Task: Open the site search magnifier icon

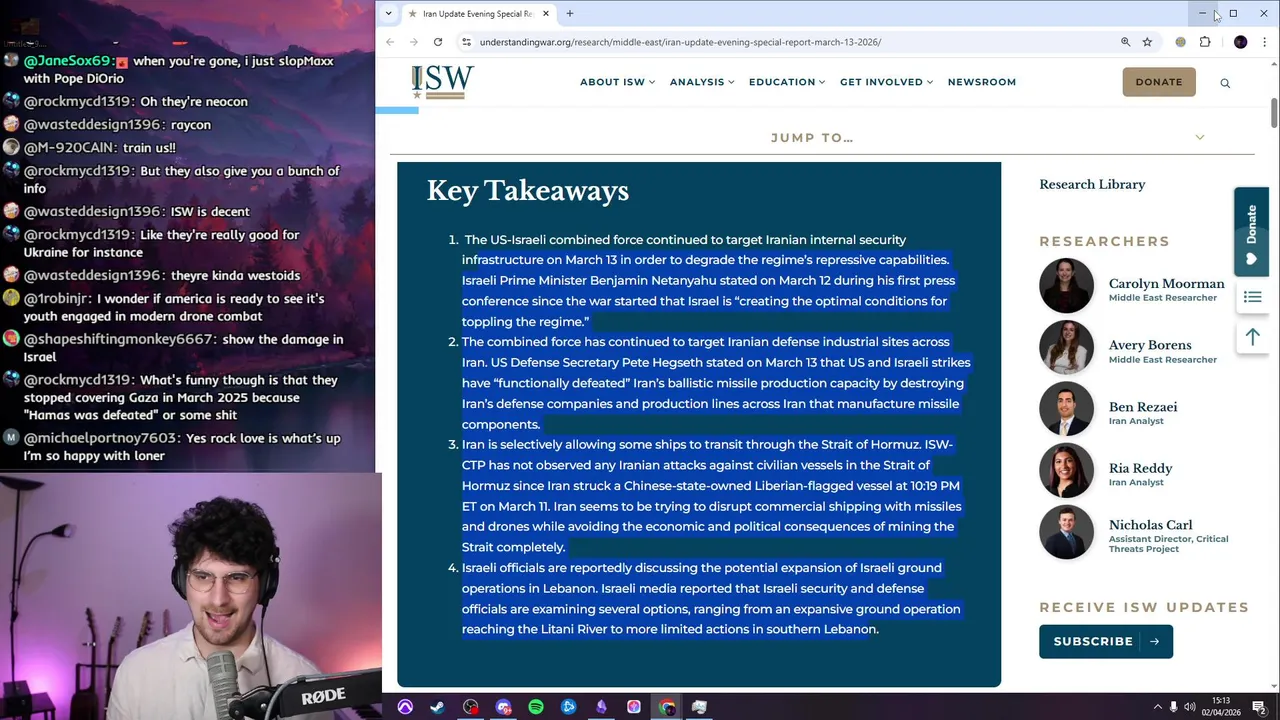Action: 1225,83
